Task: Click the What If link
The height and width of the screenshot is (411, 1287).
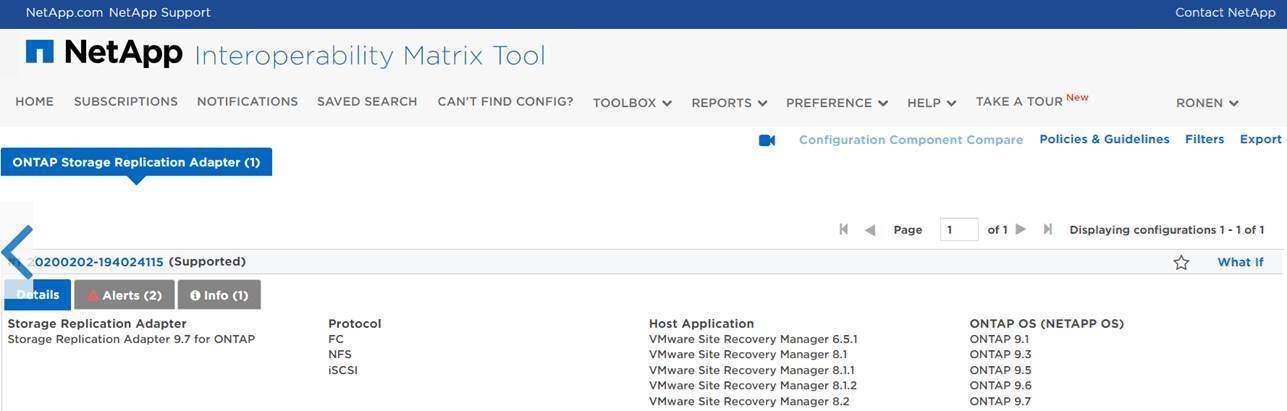Action: (1240, 262)
